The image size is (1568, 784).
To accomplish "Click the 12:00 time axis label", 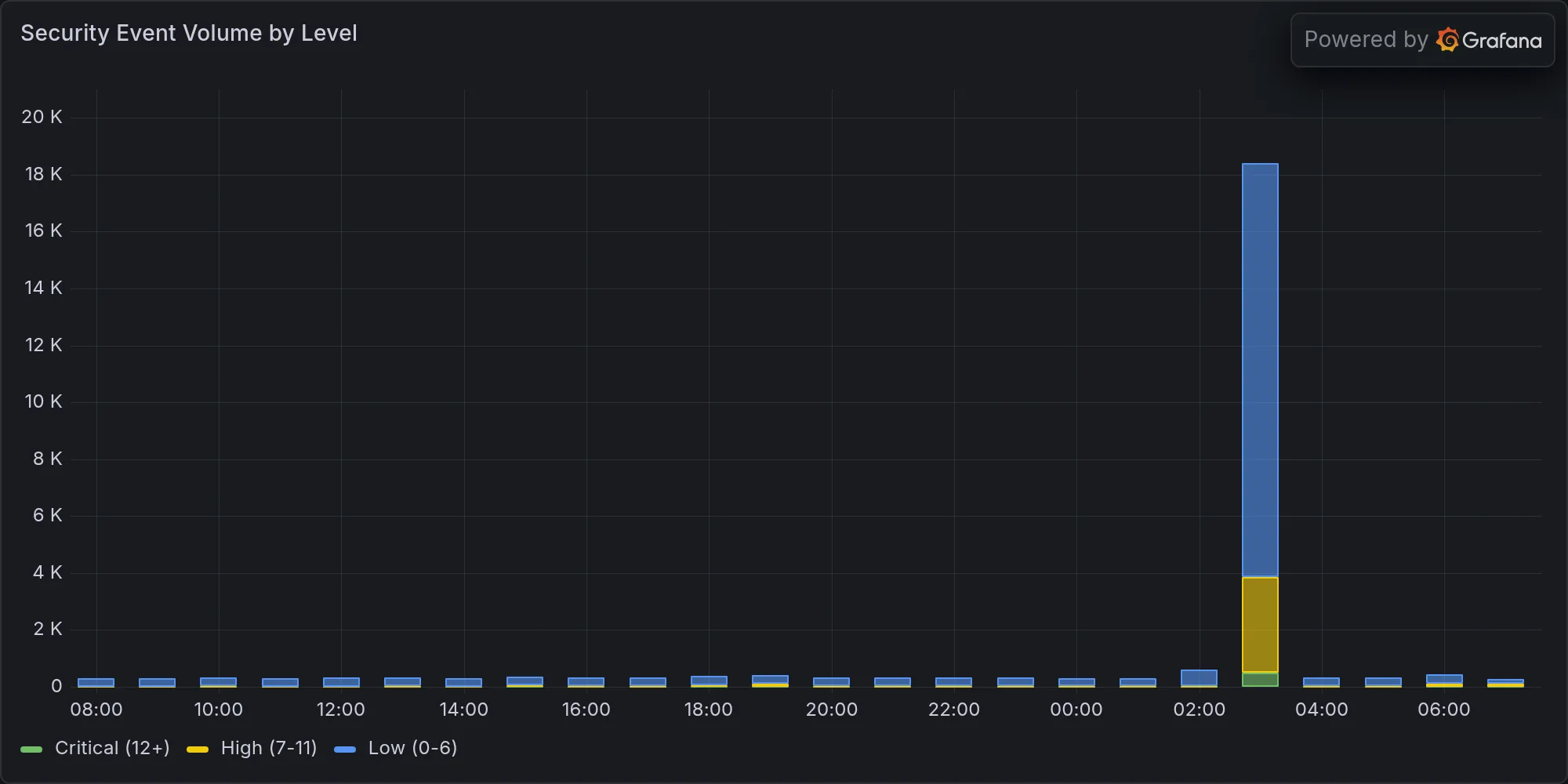I will click(341, 710).
